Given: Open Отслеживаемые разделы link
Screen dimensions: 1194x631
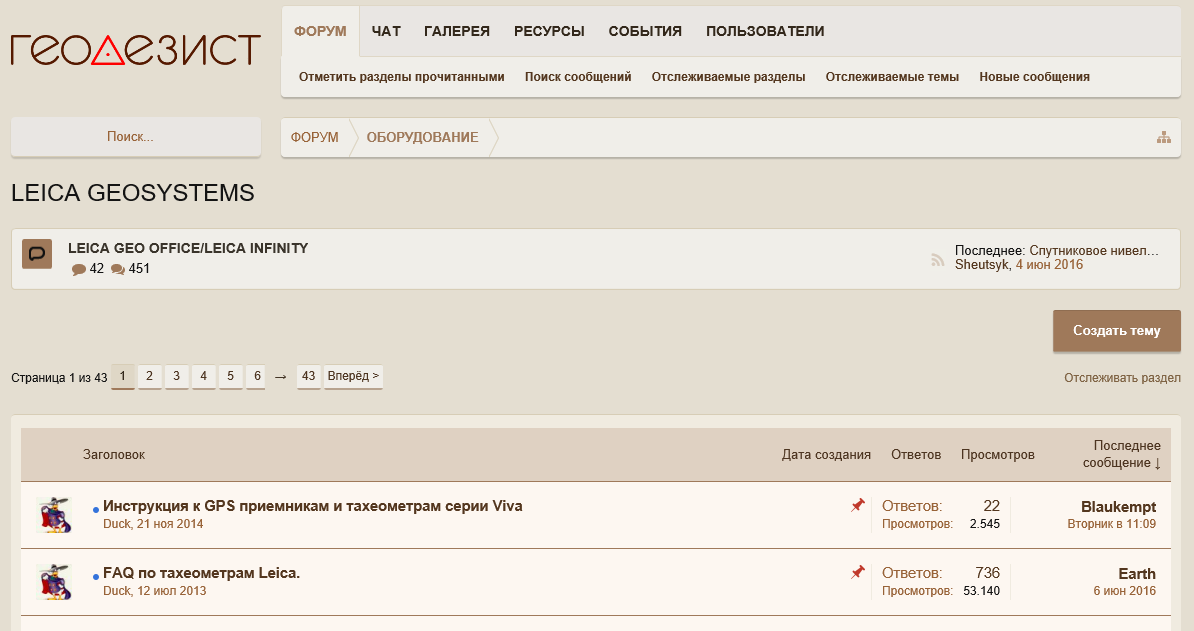Looking at the screenshot, I should (x=728, y=77).
